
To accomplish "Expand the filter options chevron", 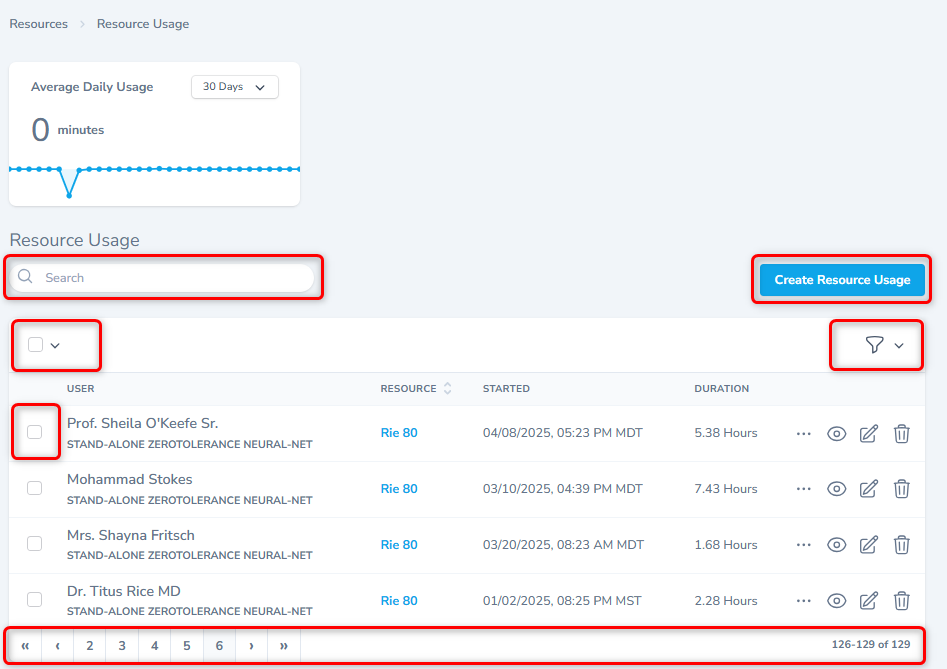I will 899,346.
